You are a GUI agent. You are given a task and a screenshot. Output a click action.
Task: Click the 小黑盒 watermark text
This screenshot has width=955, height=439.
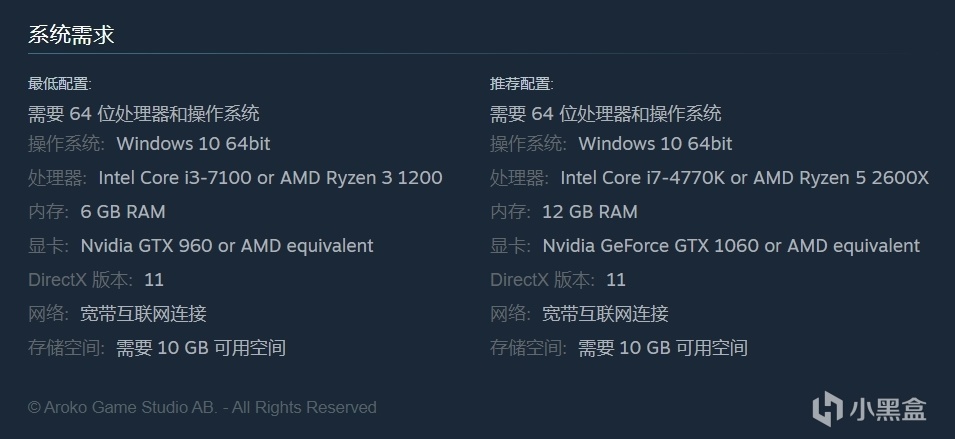tap(888, 408)
